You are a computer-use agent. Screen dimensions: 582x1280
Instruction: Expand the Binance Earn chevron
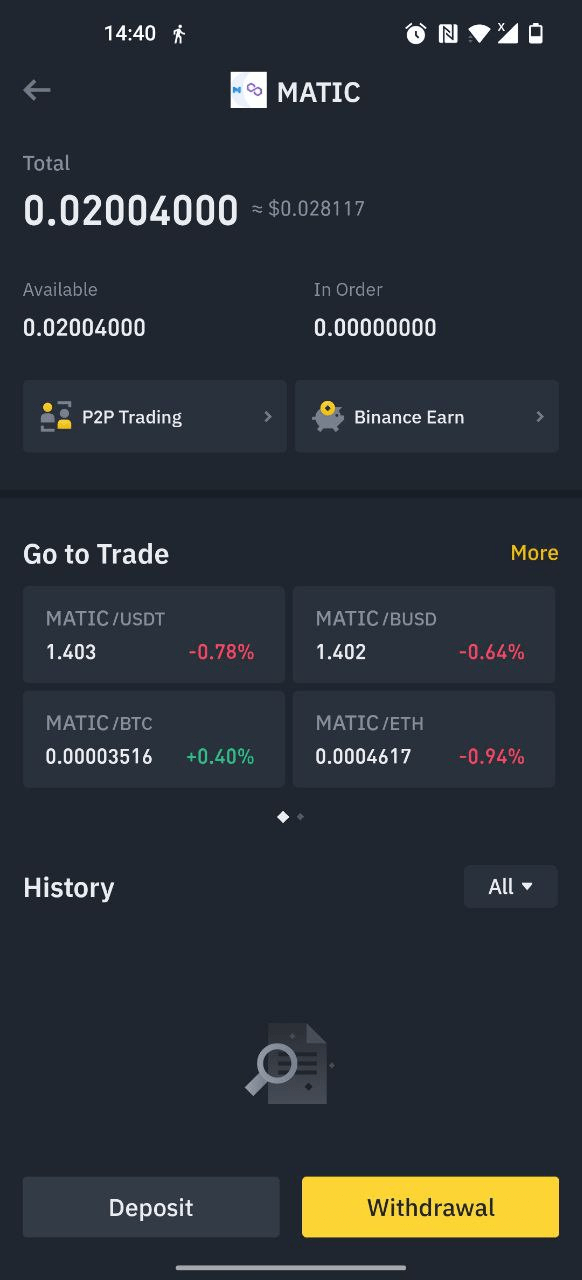point(539,417)
